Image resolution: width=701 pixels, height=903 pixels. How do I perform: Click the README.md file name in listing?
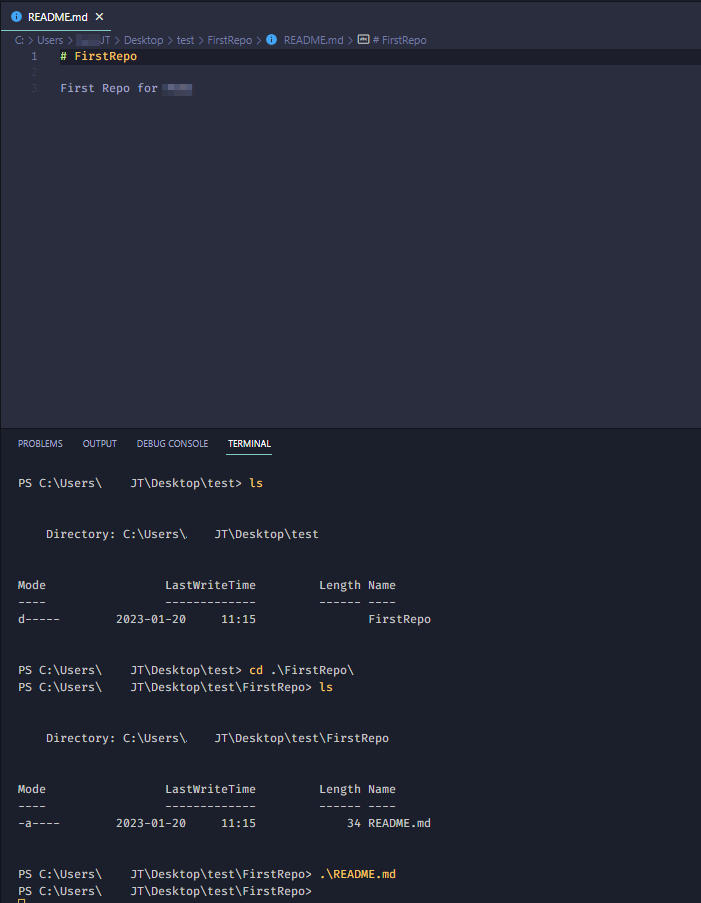[399, 824]
